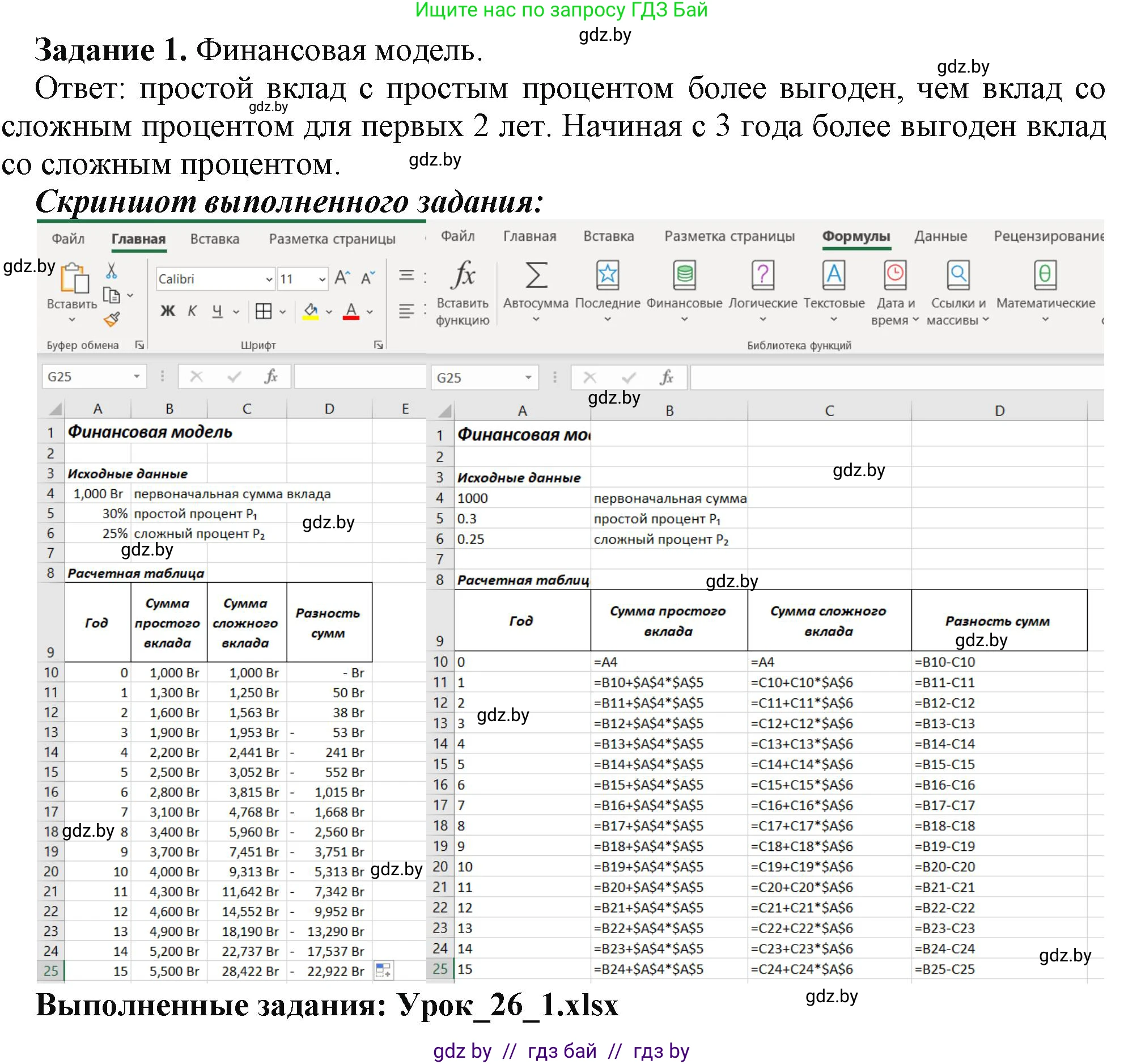Toggle Underline (Ч) formatting

[x=217, y=311]
